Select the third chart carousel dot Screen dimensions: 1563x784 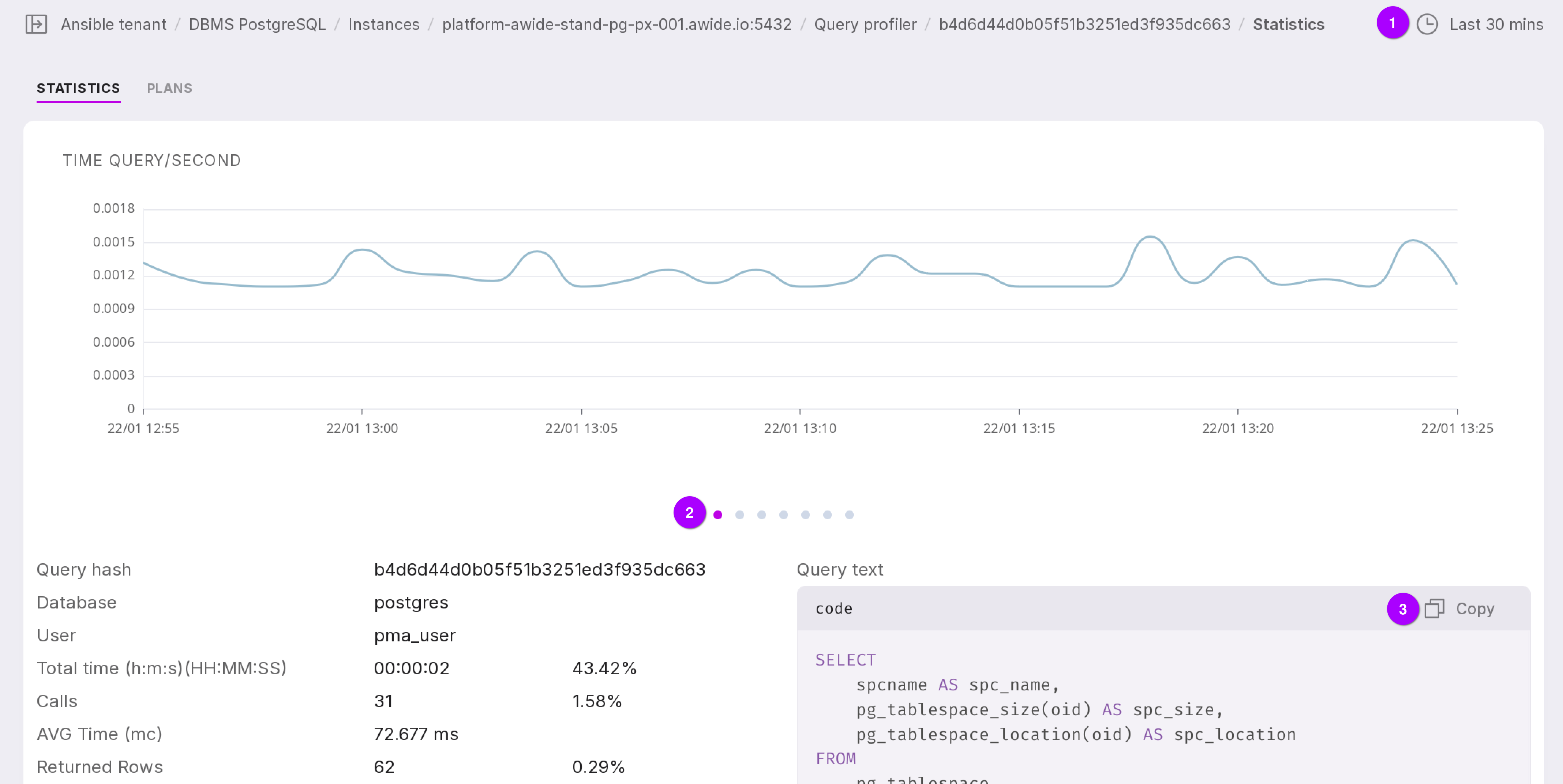coord(761,515)
